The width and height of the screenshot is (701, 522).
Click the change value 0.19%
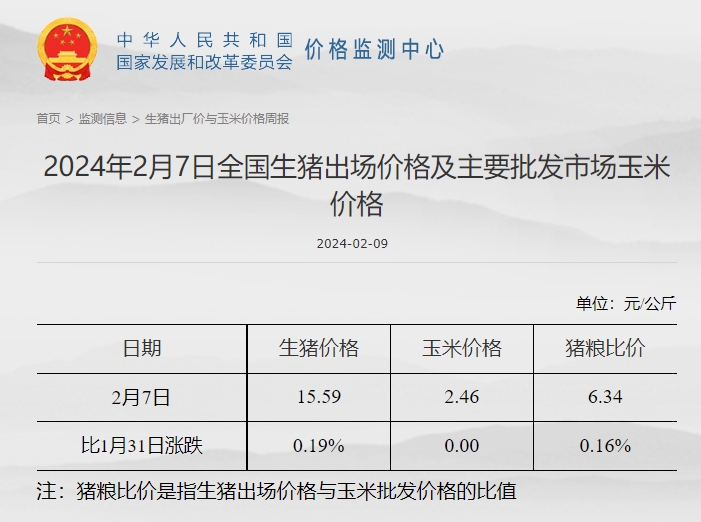tap(319, 446)
